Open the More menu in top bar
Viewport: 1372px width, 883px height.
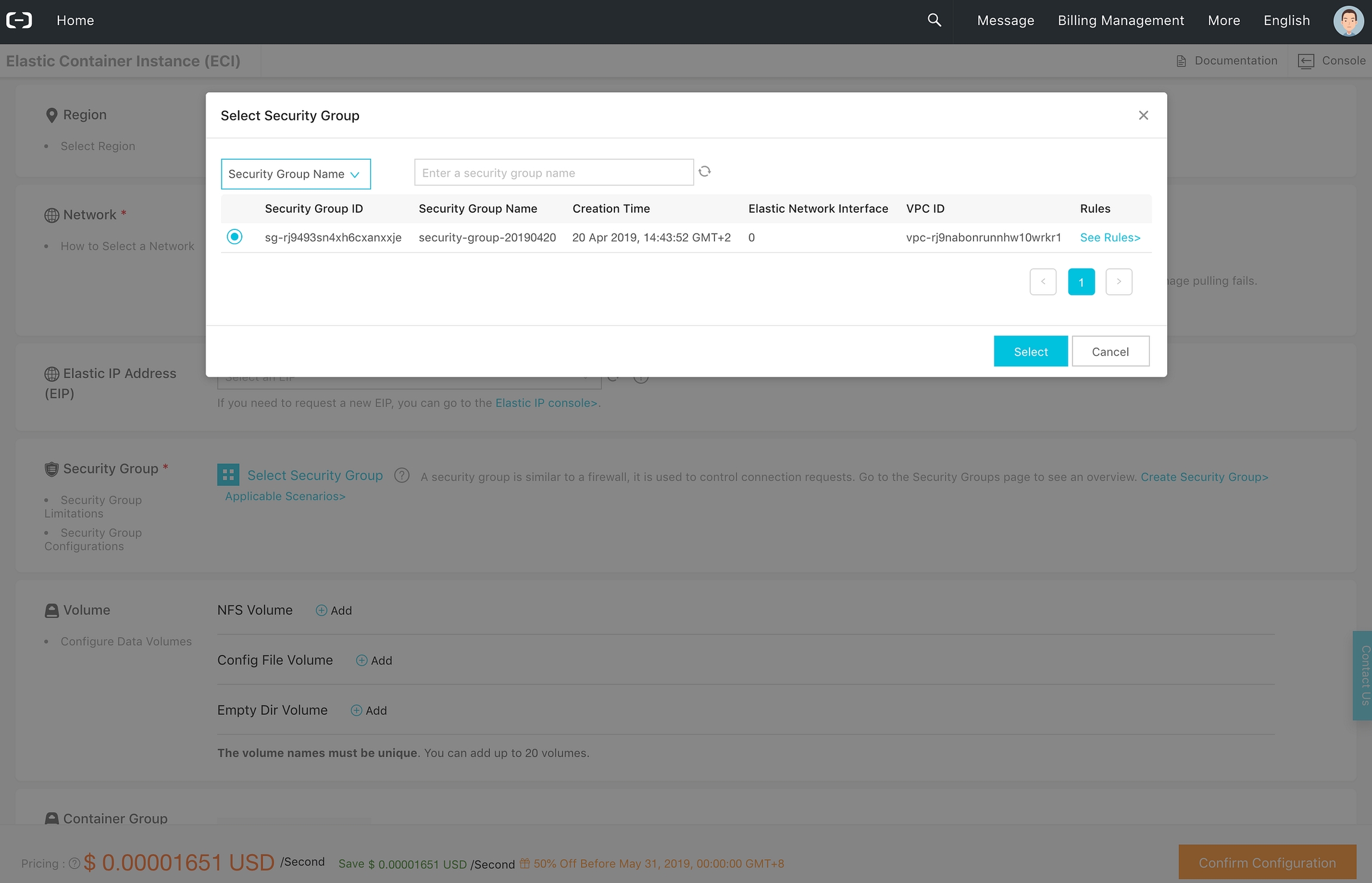(x=1224, y=20)
